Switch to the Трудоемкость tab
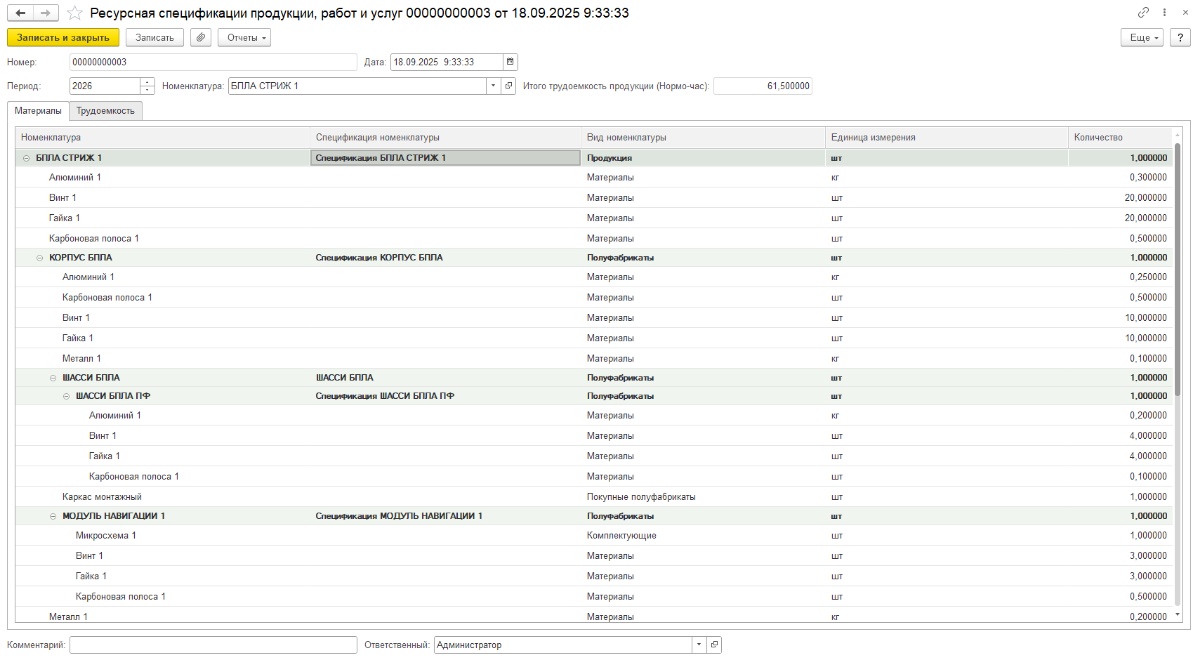This screenshot has height=660, width=1200. [106, 111]
